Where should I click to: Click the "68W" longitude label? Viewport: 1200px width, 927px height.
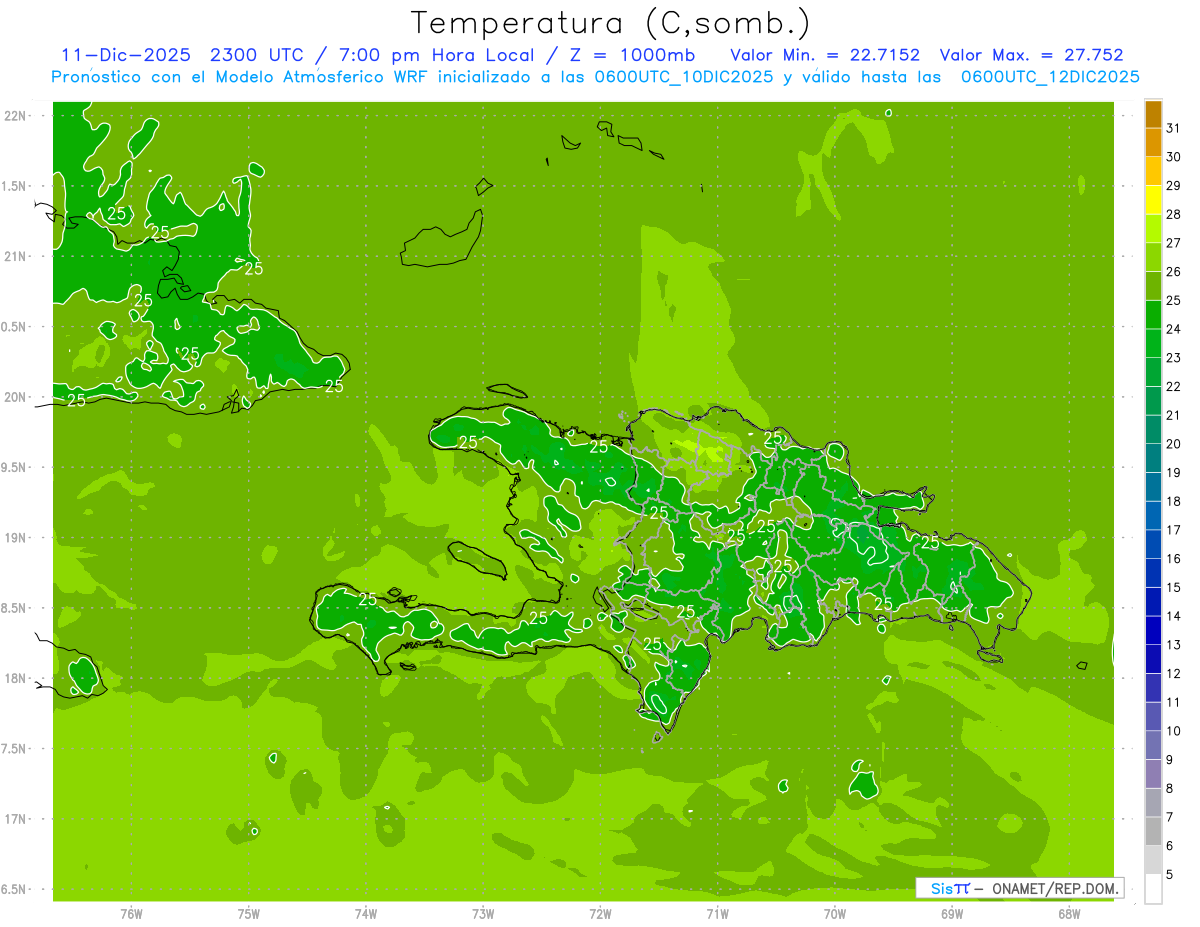point(1069,914)
